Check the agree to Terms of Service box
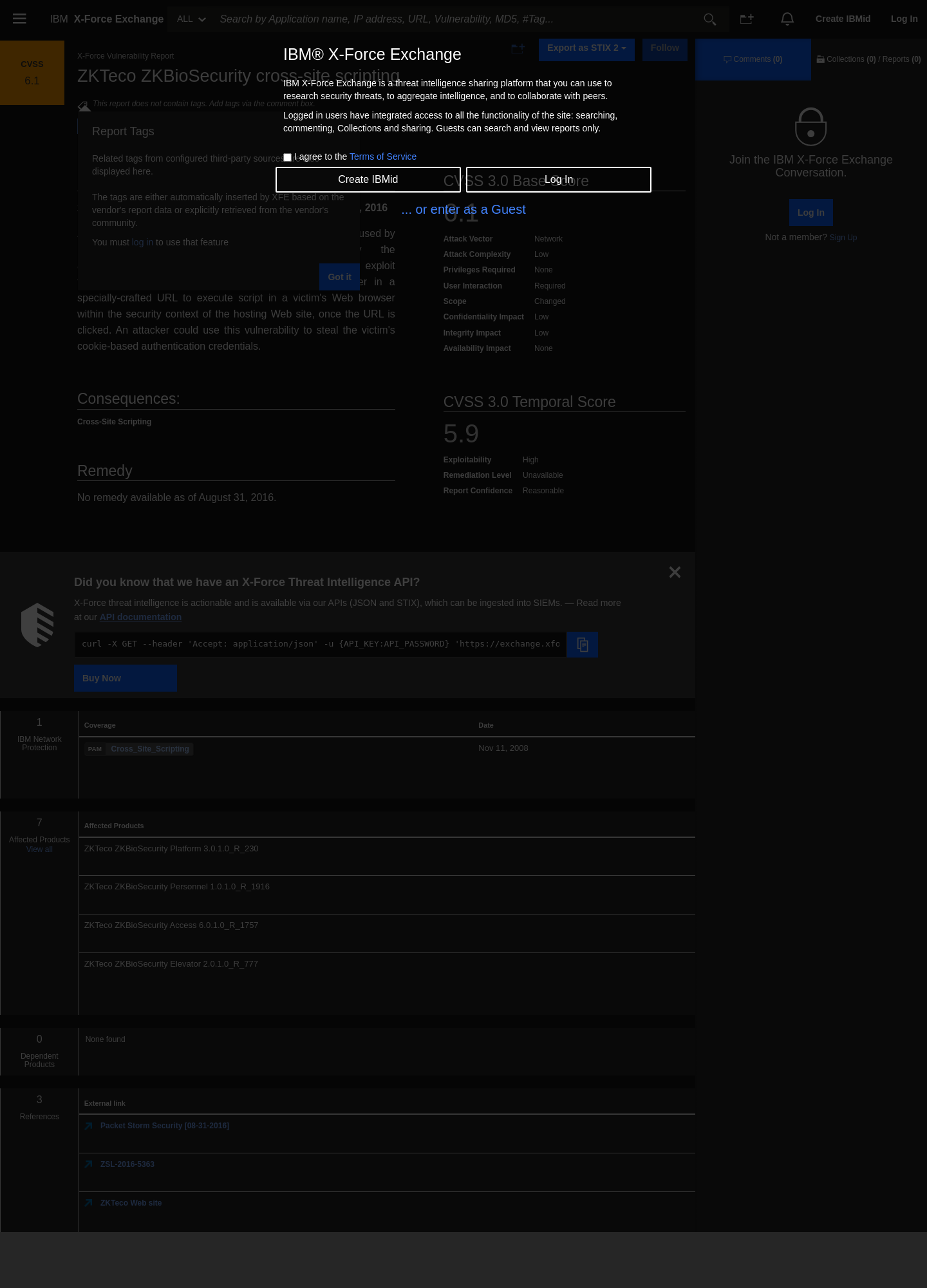 coord(288,157)
